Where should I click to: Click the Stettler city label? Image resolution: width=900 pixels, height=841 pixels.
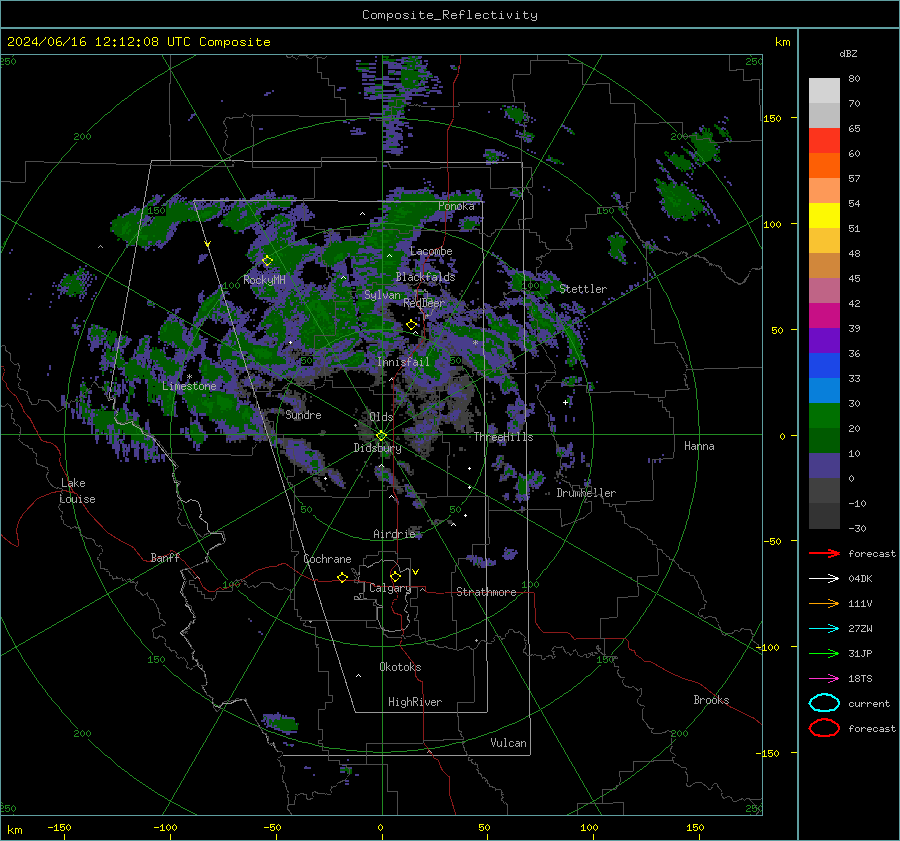[x=583, y=289]
